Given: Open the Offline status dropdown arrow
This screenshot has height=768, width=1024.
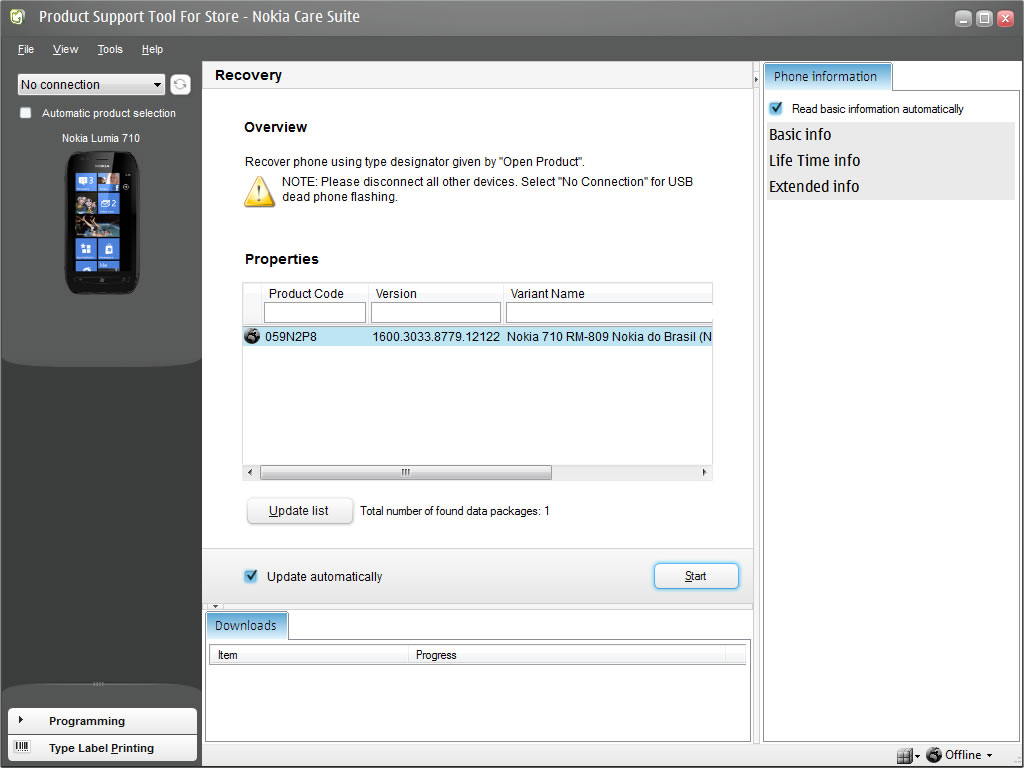Looking at the screenshot, I should [x=989, y=756].
